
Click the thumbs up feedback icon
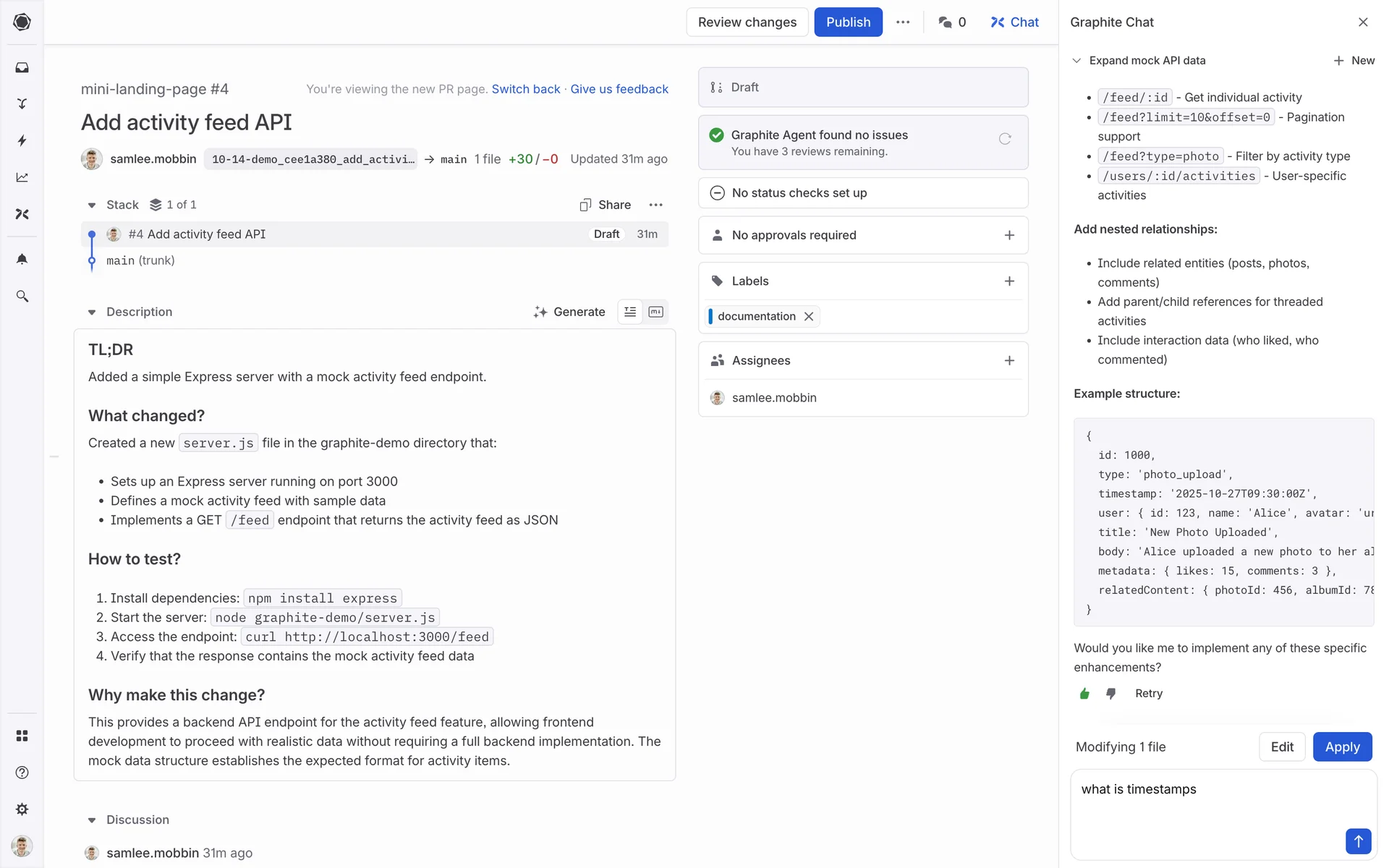1084,694
